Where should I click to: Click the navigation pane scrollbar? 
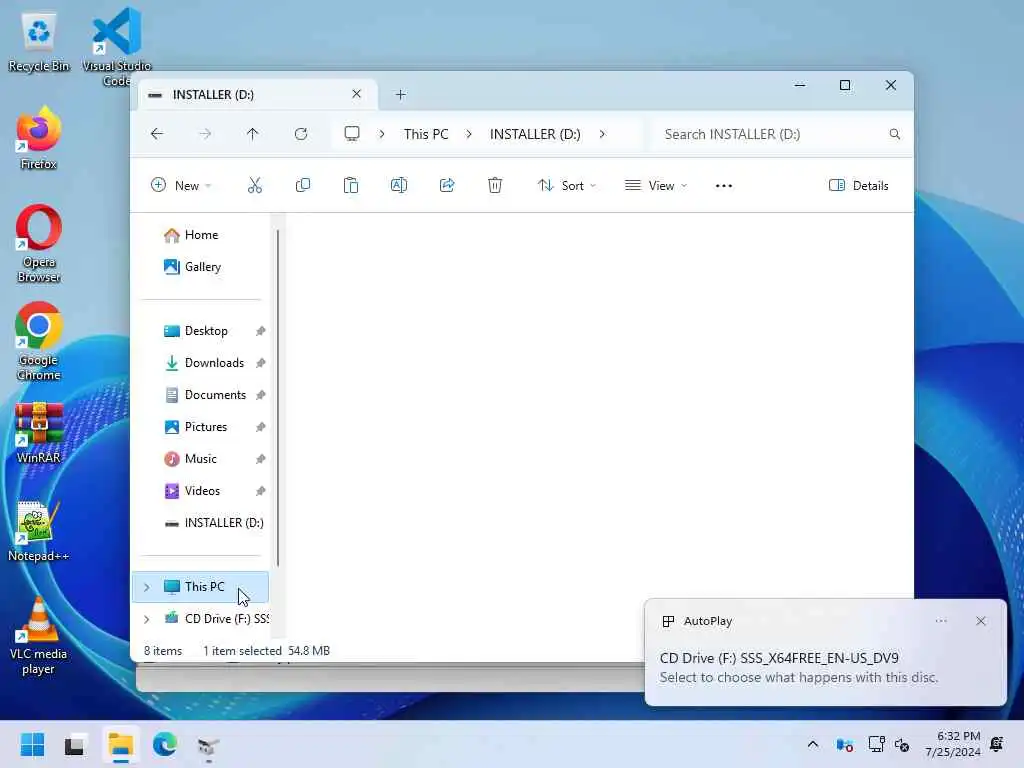coord(278,398)
